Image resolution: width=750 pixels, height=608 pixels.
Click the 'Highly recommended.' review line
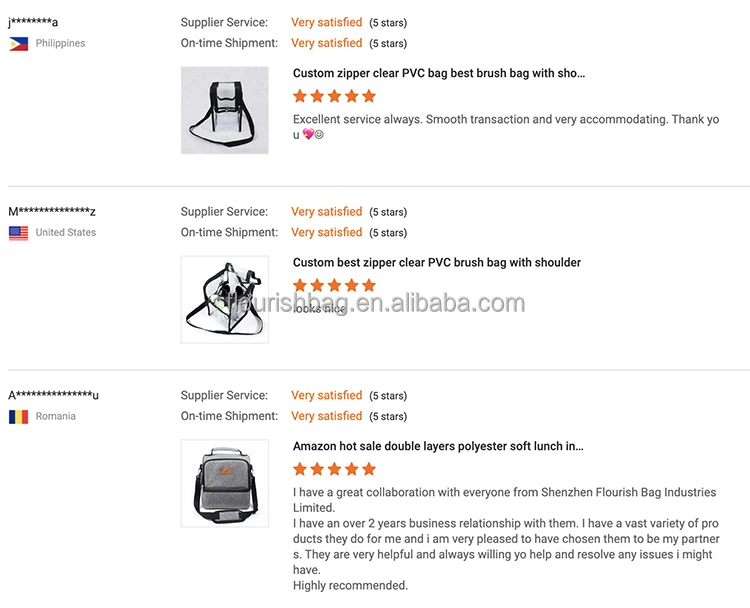tap(350, 585)
